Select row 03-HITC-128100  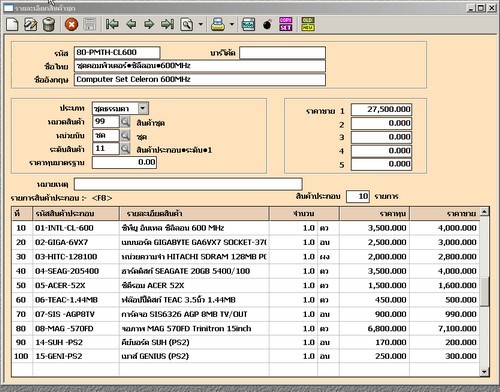click(x=246, y=257)
